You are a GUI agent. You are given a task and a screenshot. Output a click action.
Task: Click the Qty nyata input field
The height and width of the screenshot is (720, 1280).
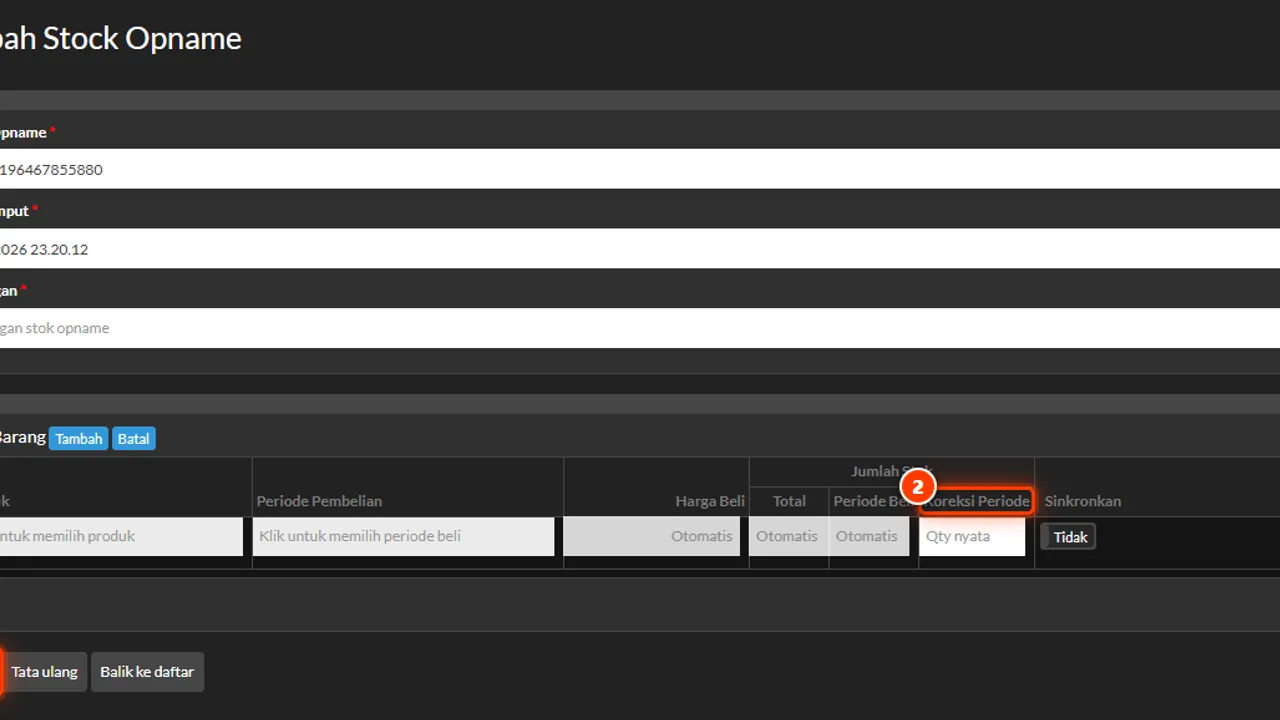[972, 536]
